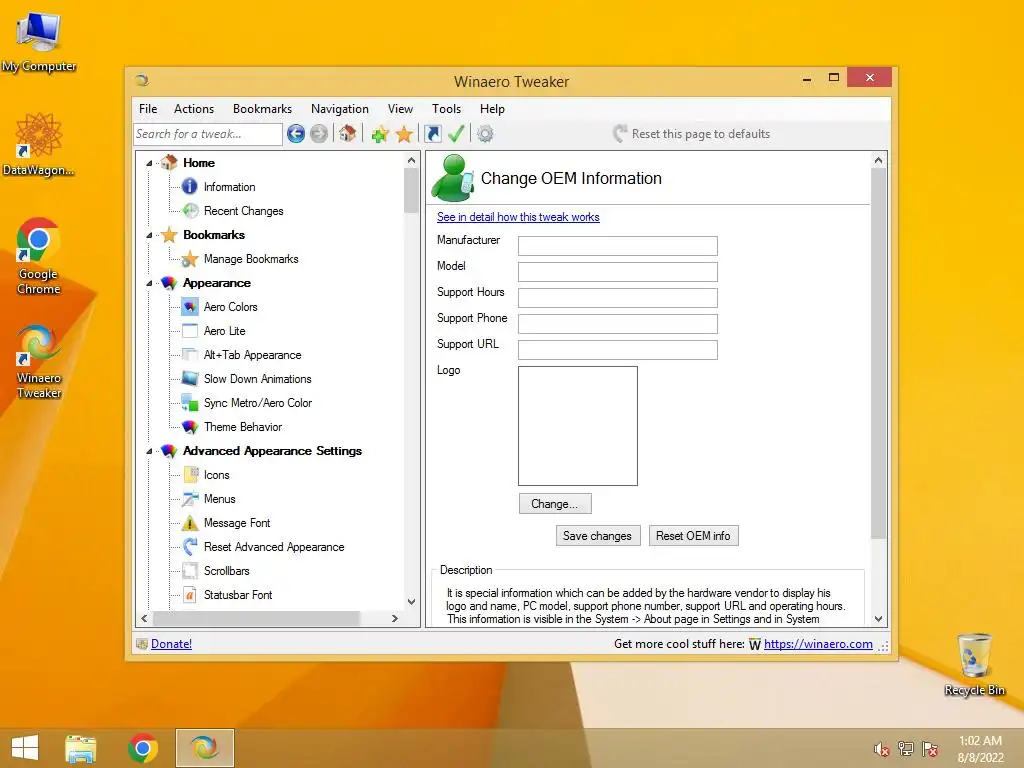This screenshot has width=1024, height=768.
Task: Click the muted volume tray icon
Action: [882, 749]
